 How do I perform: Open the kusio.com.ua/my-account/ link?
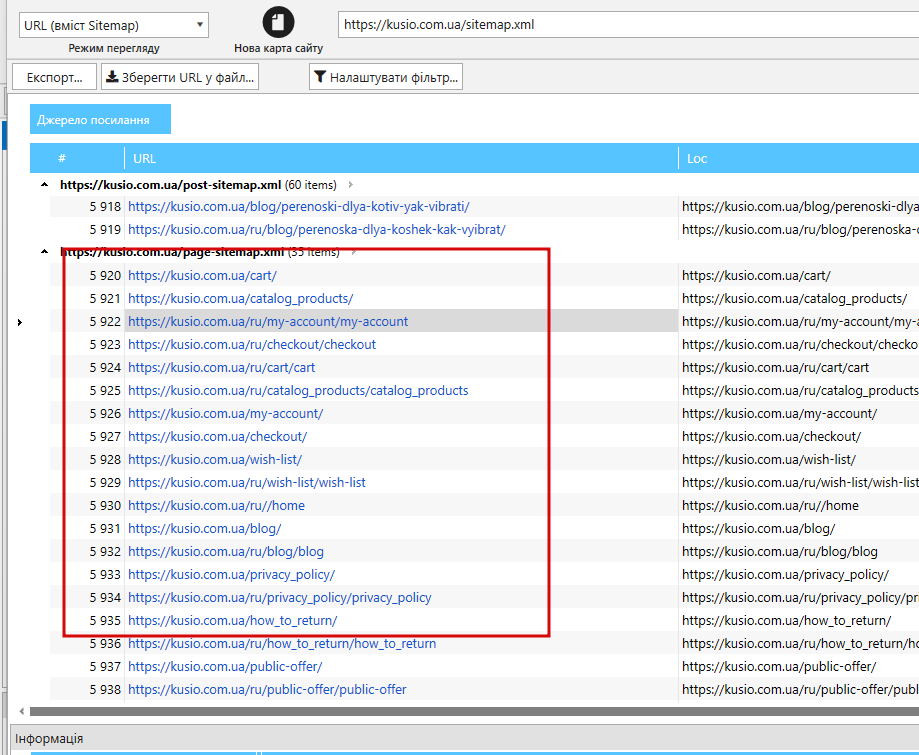tap(226, 413)
